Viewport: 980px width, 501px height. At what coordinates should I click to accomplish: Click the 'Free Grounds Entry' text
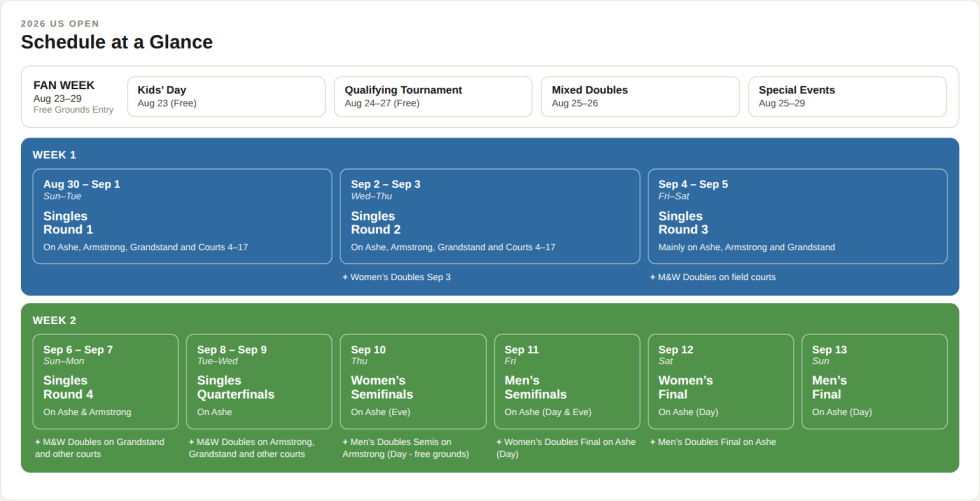pos(73,110)
